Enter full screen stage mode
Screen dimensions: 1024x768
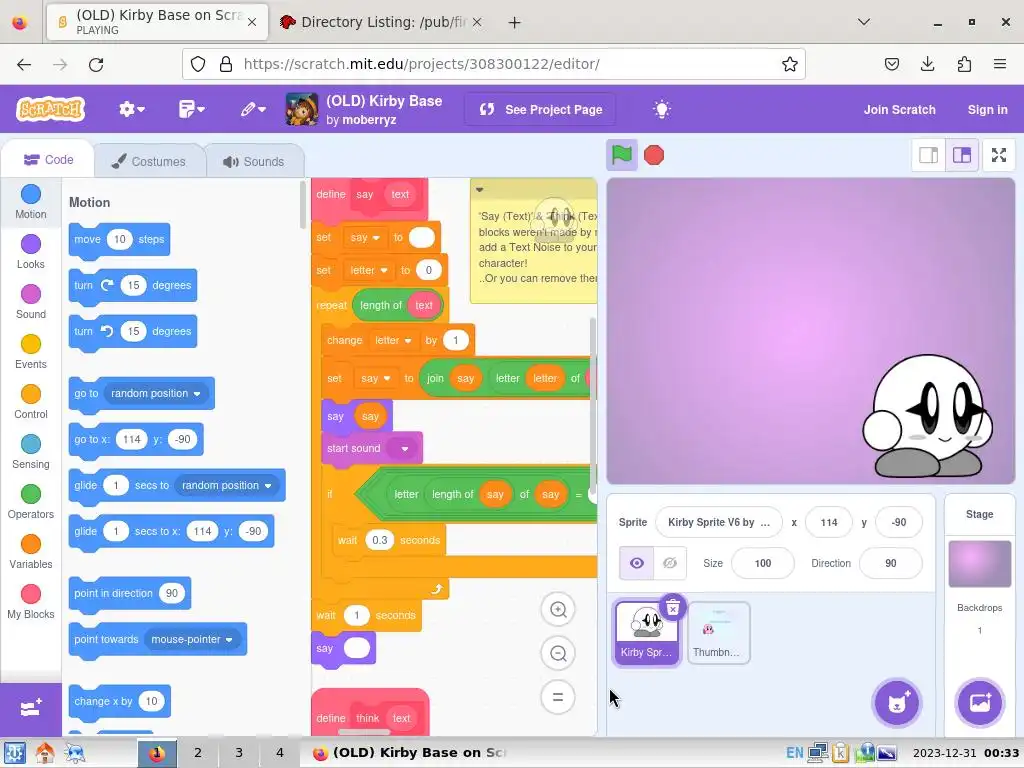tap(999, 155)
